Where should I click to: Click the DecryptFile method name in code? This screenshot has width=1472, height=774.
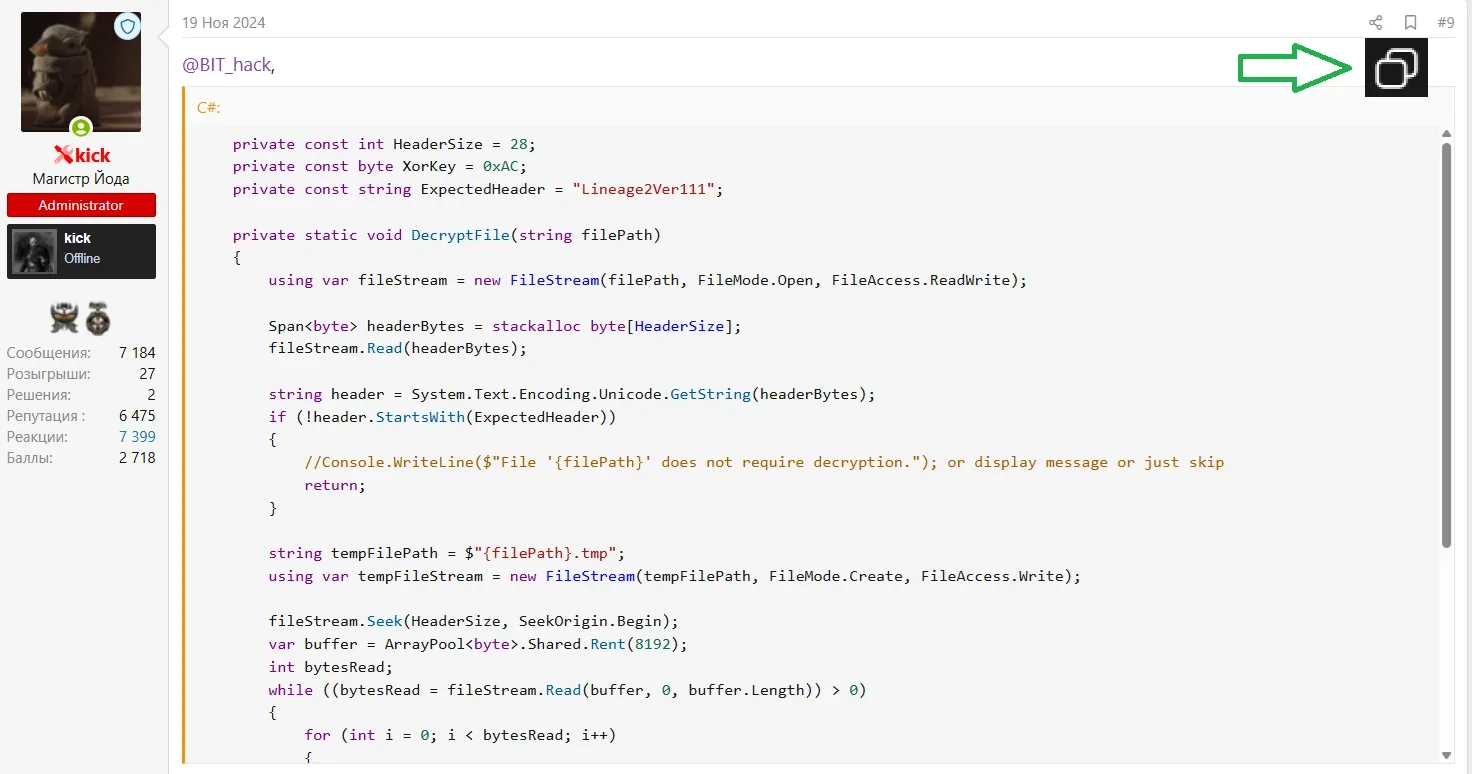pos(460,235)
